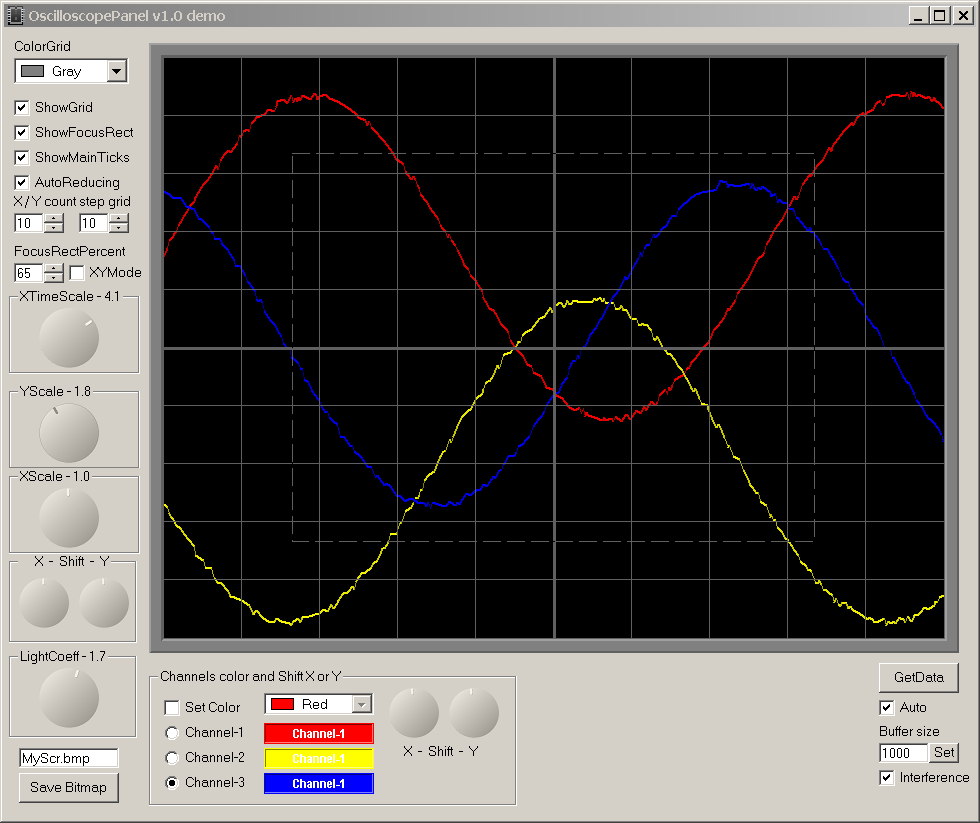The height and width of the screenshot is (823, 980).
Task: Click the oscilloscope app icon in title bar
Action: pos(15,16)
